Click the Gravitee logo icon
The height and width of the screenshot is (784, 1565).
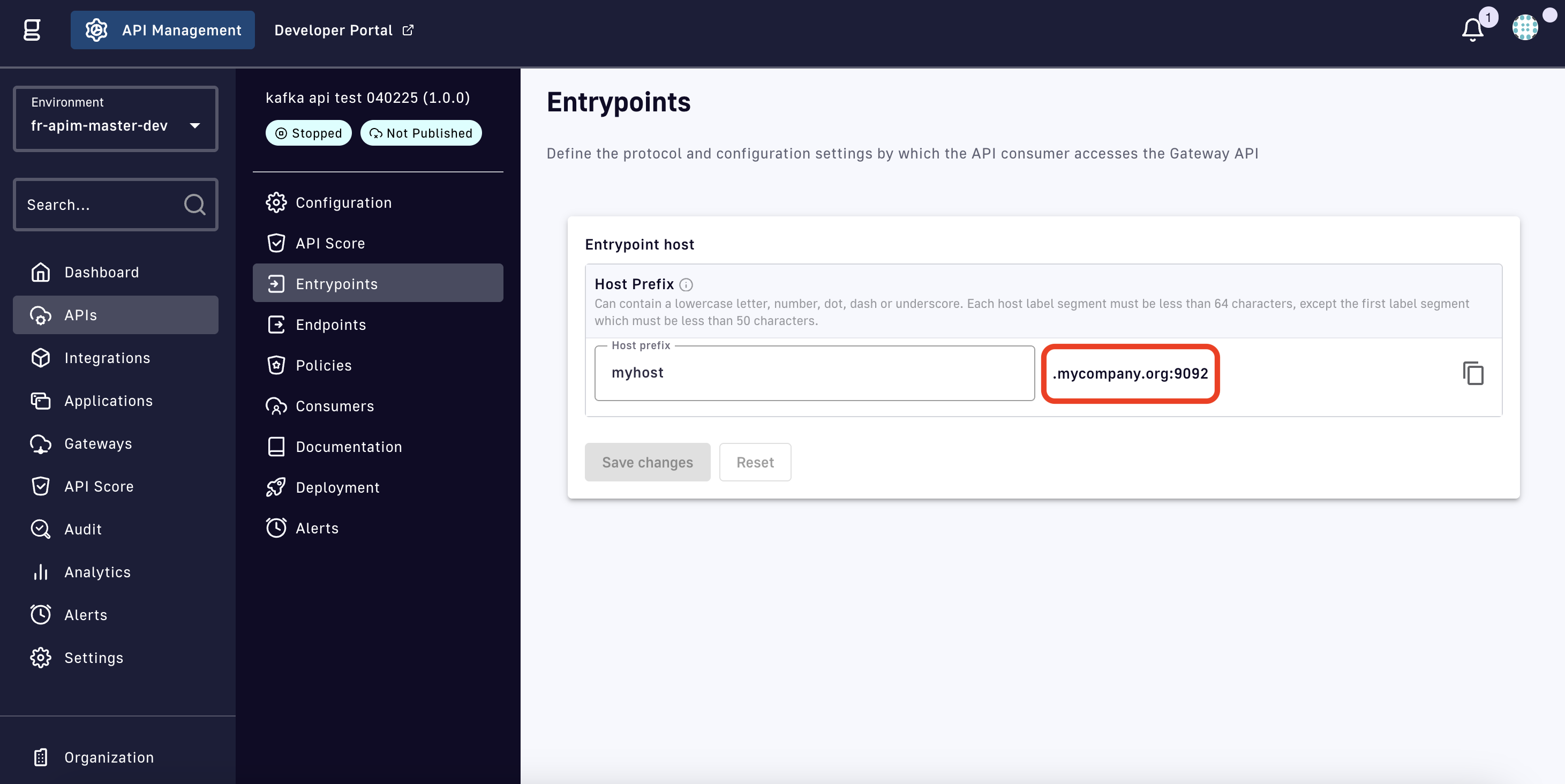tap(32, 30)
